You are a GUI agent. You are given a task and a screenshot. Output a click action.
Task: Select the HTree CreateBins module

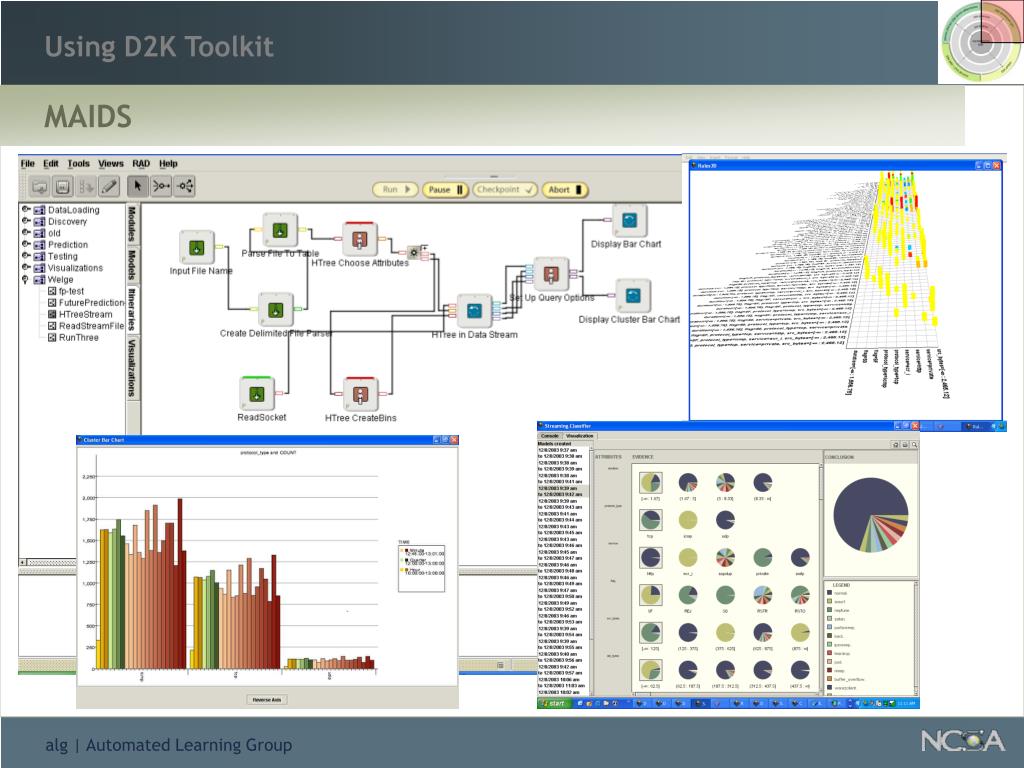click(360, 394)
